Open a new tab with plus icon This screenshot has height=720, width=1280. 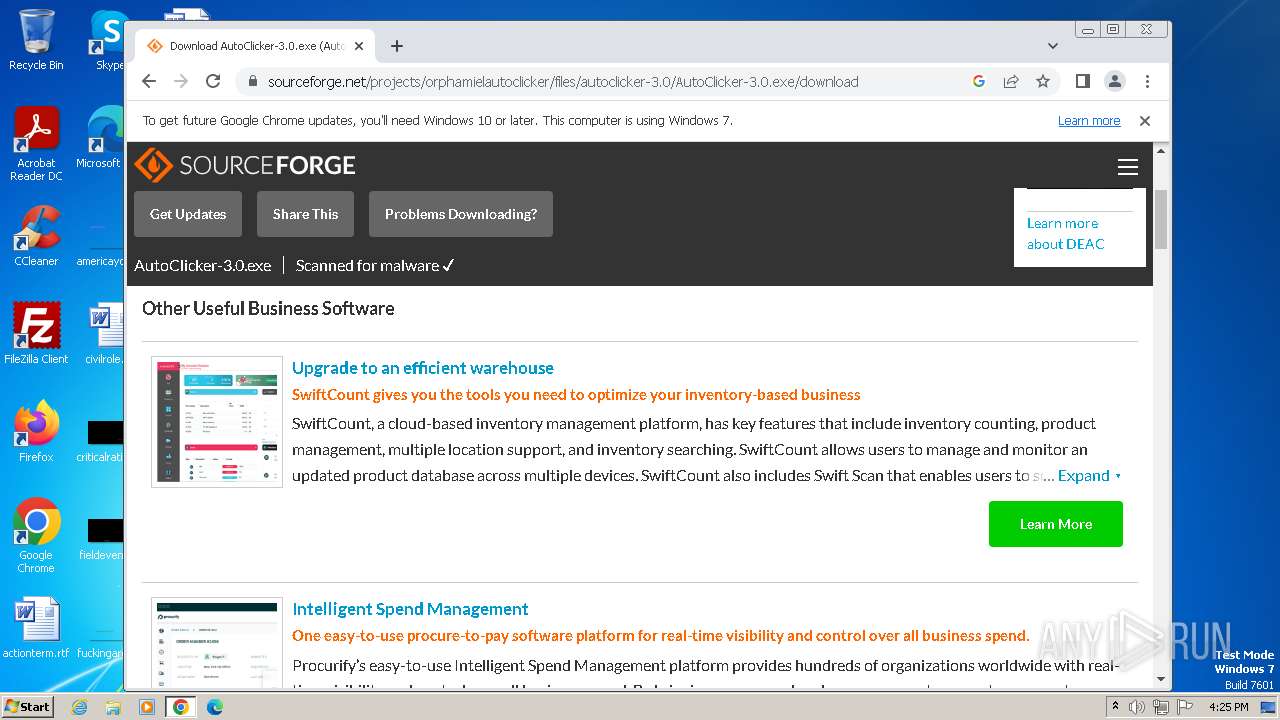(397, 46)
